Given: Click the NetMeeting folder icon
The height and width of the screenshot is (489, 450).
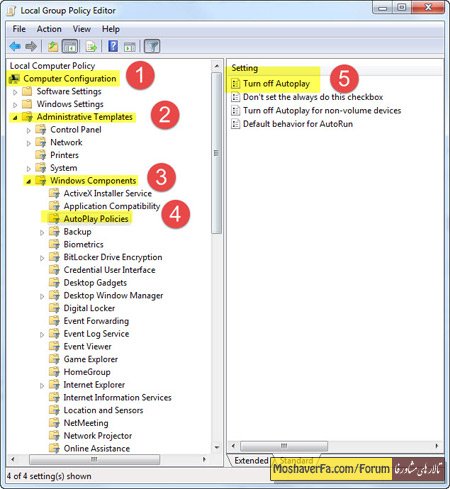Looking at the screenshot, I should pos(54,423).
